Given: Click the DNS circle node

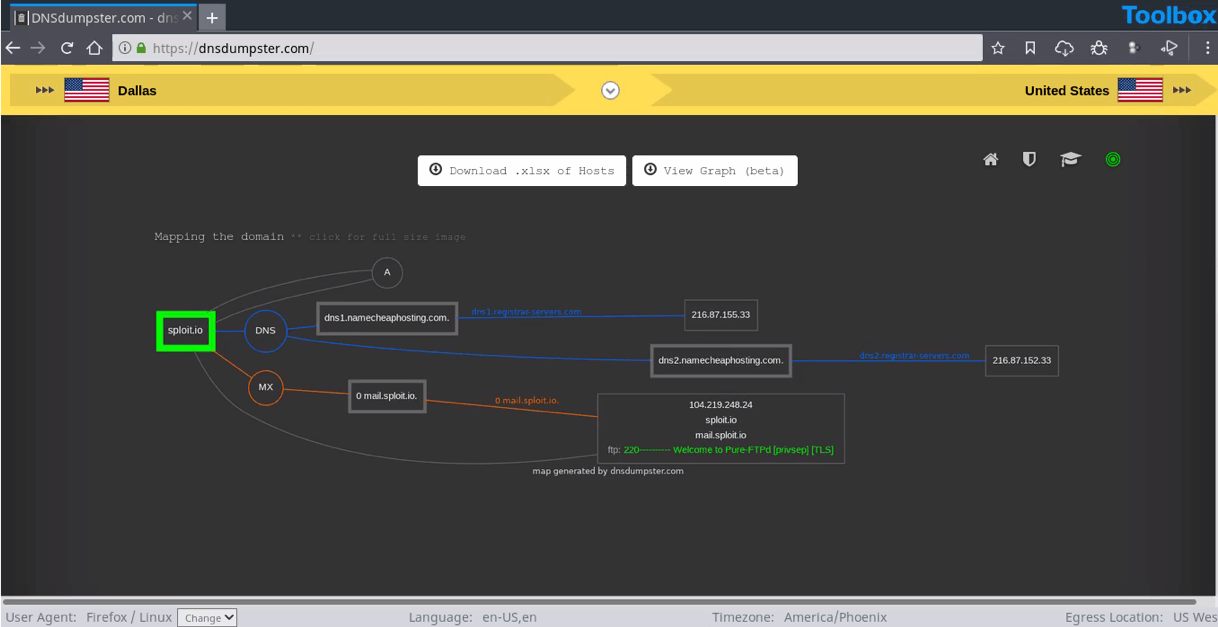Looking at the screenshot, I should tap(265, 330).
